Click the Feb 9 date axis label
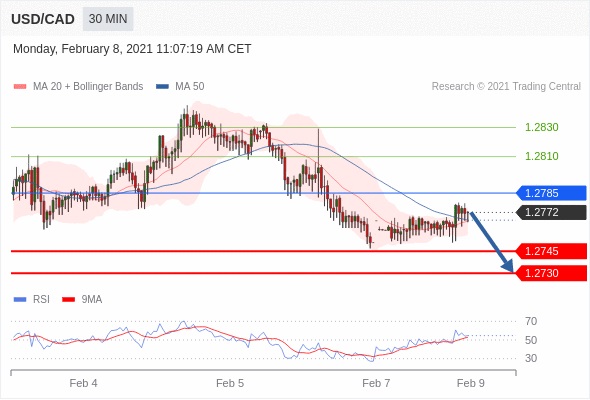The width and height of the screenshot is (590, 400). 471,383
